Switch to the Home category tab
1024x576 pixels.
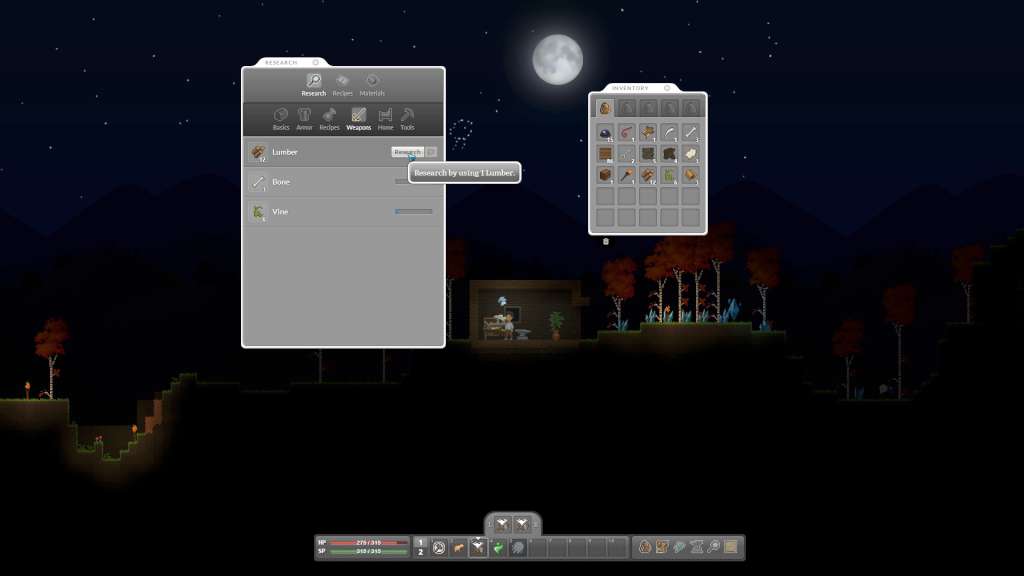(385, 116)
